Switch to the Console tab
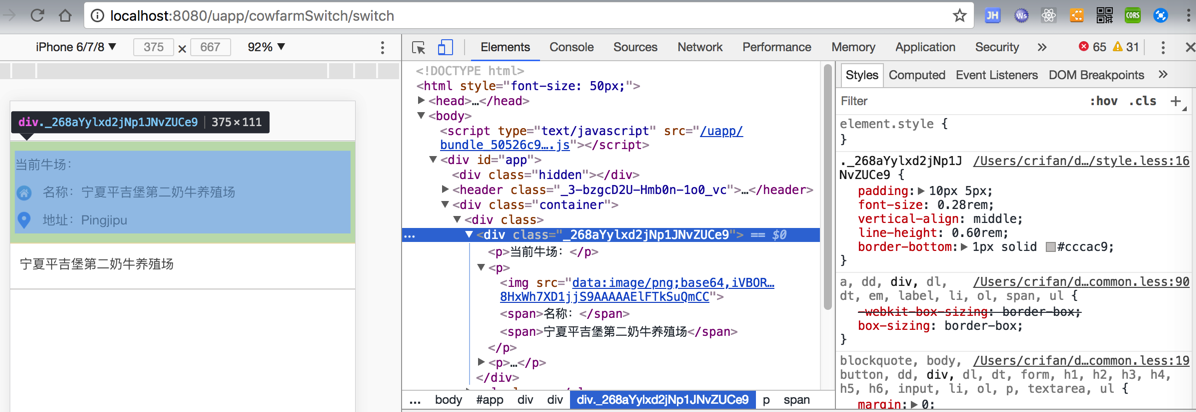 coord(571,47)
